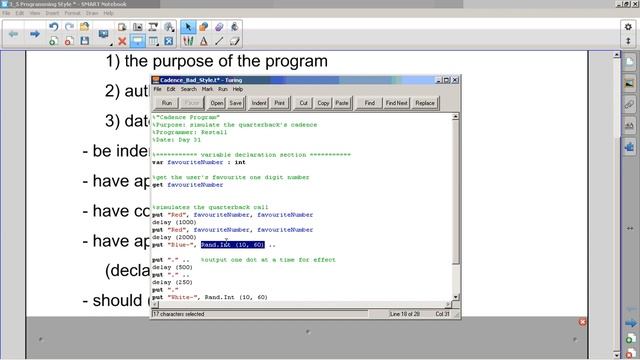
Task: Open Run menu in Turing window
Action: point(222,89)
